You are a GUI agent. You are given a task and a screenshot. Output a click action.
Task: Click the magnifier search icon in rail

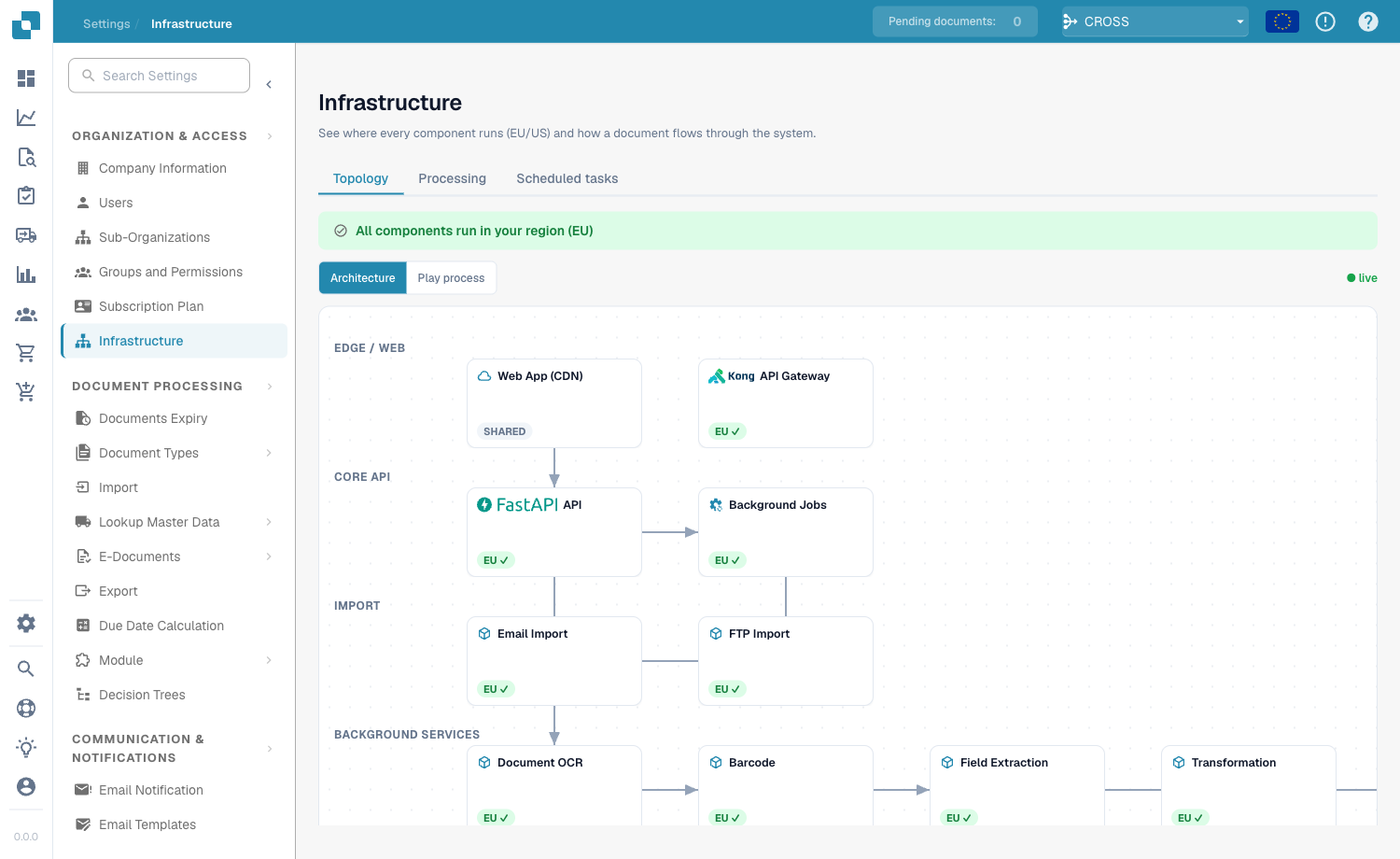26,669
